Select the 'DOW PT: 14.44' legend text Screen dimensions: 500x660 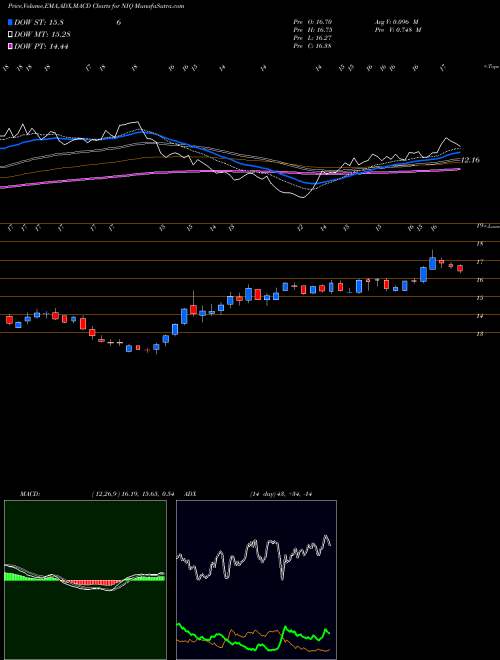click(41, 46)
